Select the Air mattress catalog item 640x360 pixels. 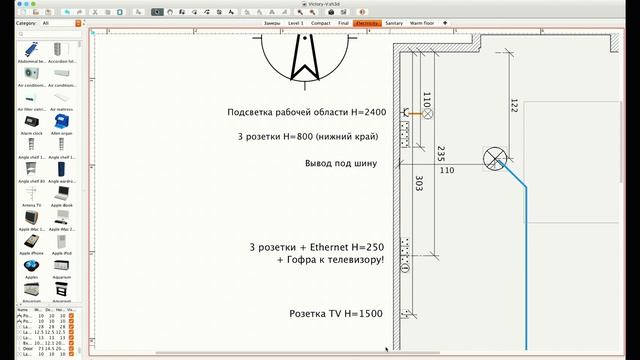[62, 101]
